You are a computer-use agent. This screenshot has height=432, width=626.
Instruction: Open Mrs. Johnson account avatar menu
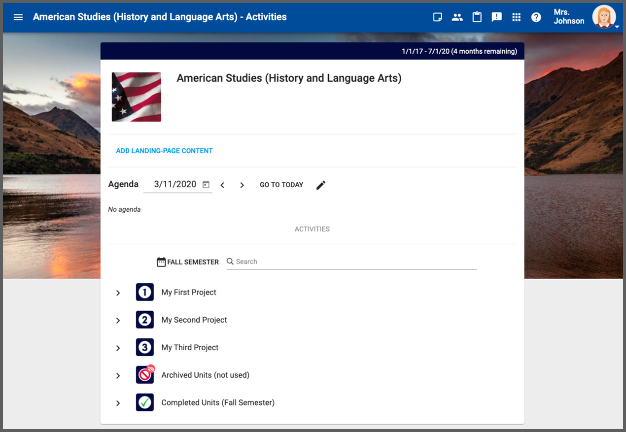604,17
